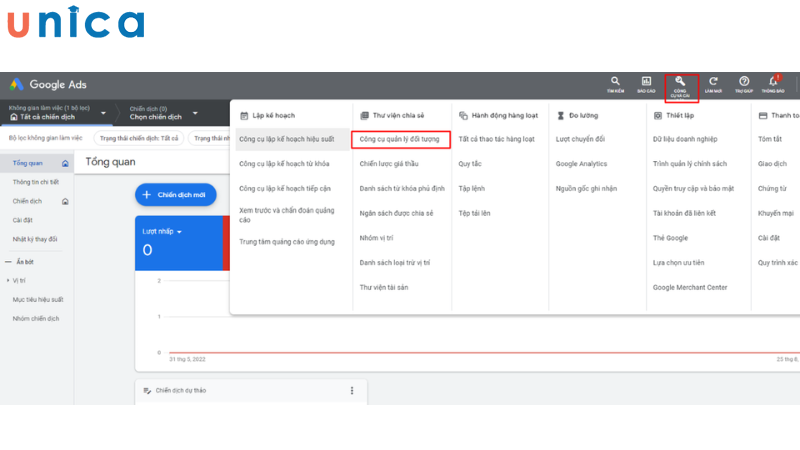This screenshot has width=800, height=450.
Task: Open help question mark icon (Trợ giúp)
Action: [744, 84]
